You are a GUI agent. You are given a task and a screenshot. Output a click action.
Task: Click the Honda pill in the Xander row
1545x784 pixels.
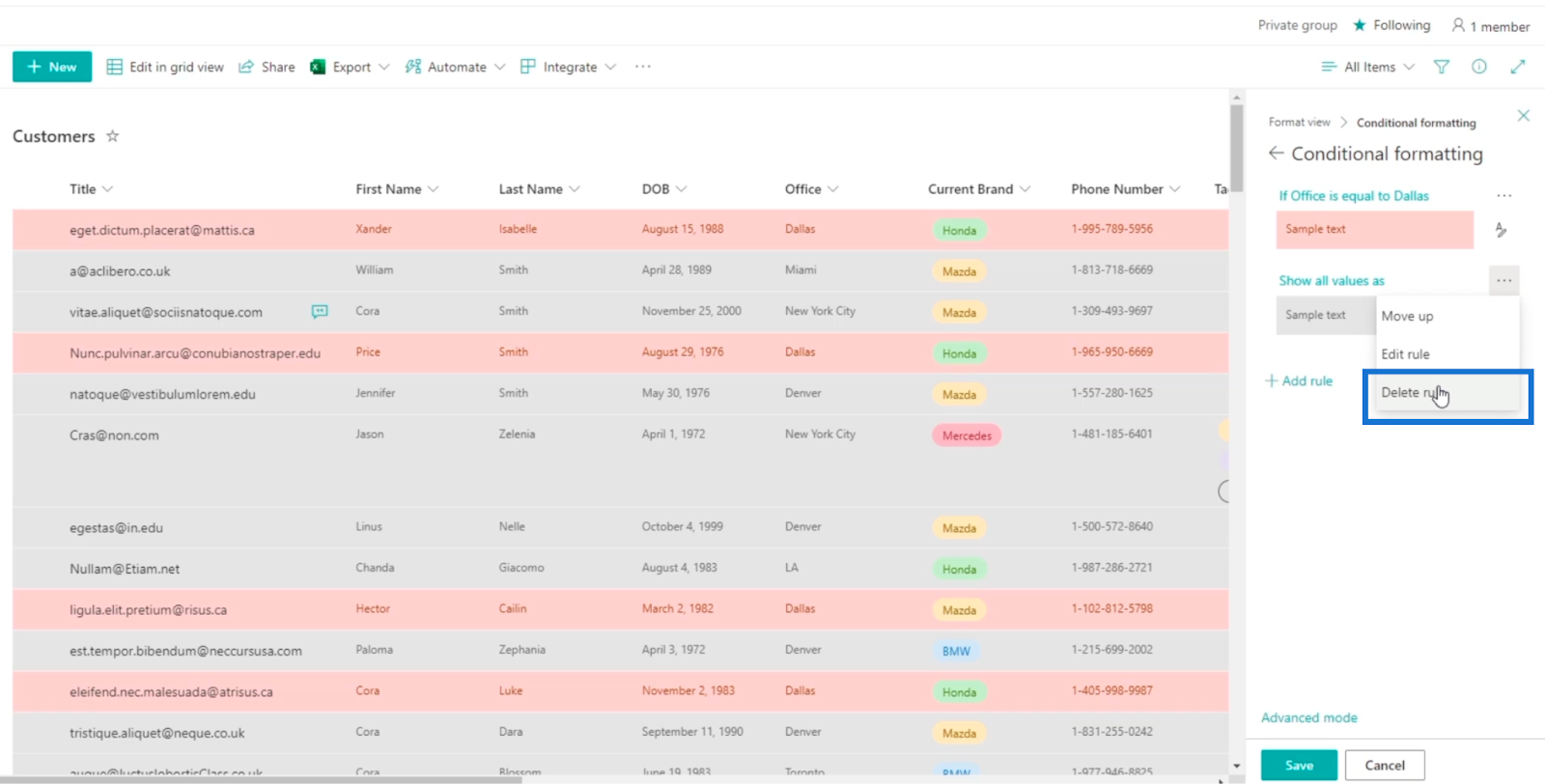coord(959,231)
